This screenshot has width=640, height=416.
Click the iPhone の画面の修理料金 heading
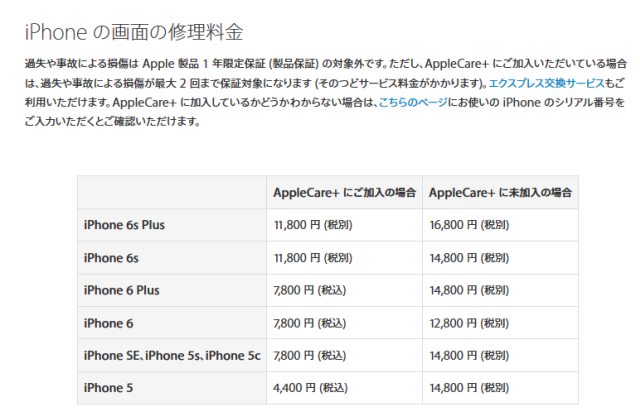click(x=134, y=32)
